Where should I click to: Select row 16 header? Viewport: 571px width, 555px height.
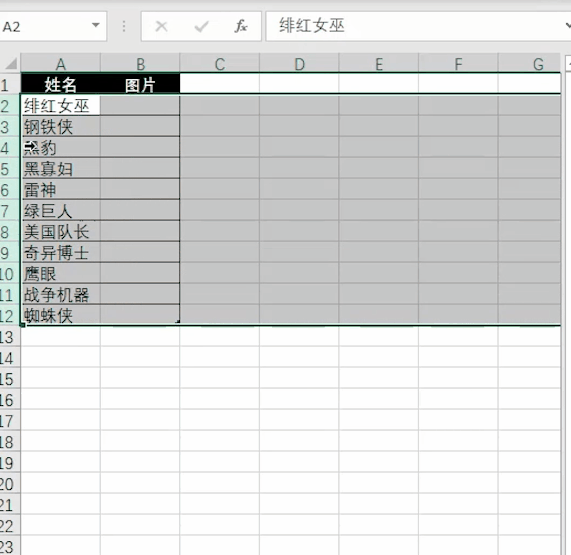pyautogui.click(x=9, y=400)
